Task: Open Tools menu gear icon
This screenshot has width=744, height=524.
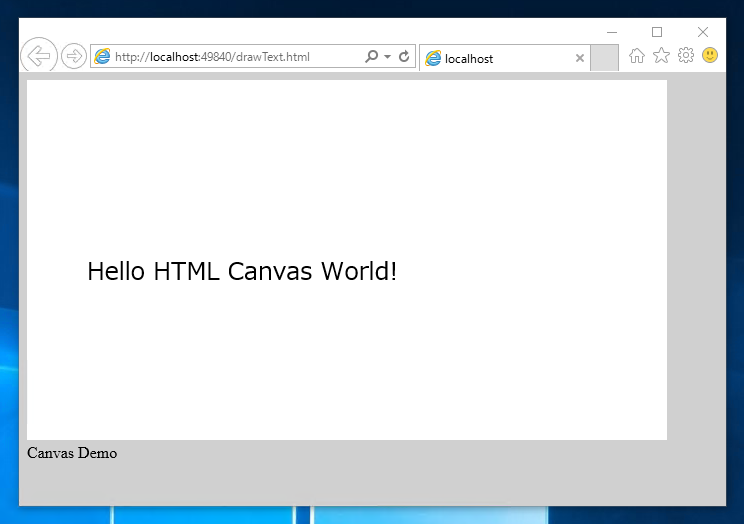Action: (686, 56)
